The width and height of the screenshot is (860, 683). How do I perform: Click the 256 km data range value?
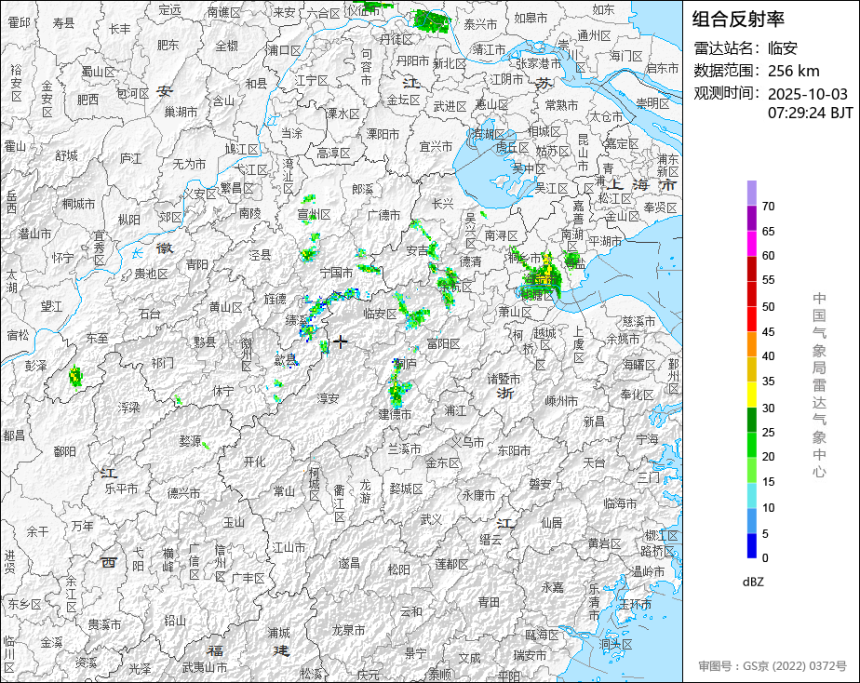click(x=794, y=71)
